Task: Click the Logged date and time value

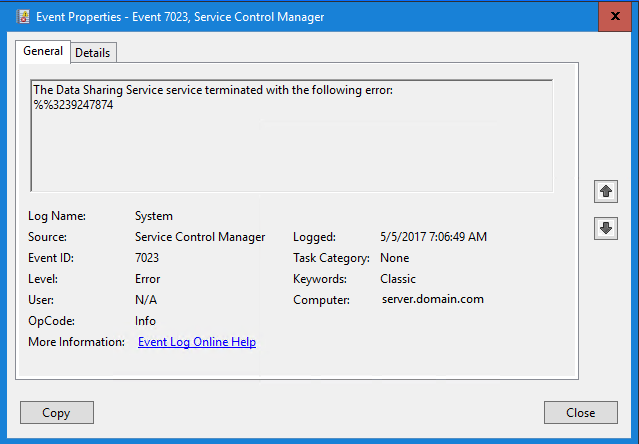Action: click(x=433, y=237)
